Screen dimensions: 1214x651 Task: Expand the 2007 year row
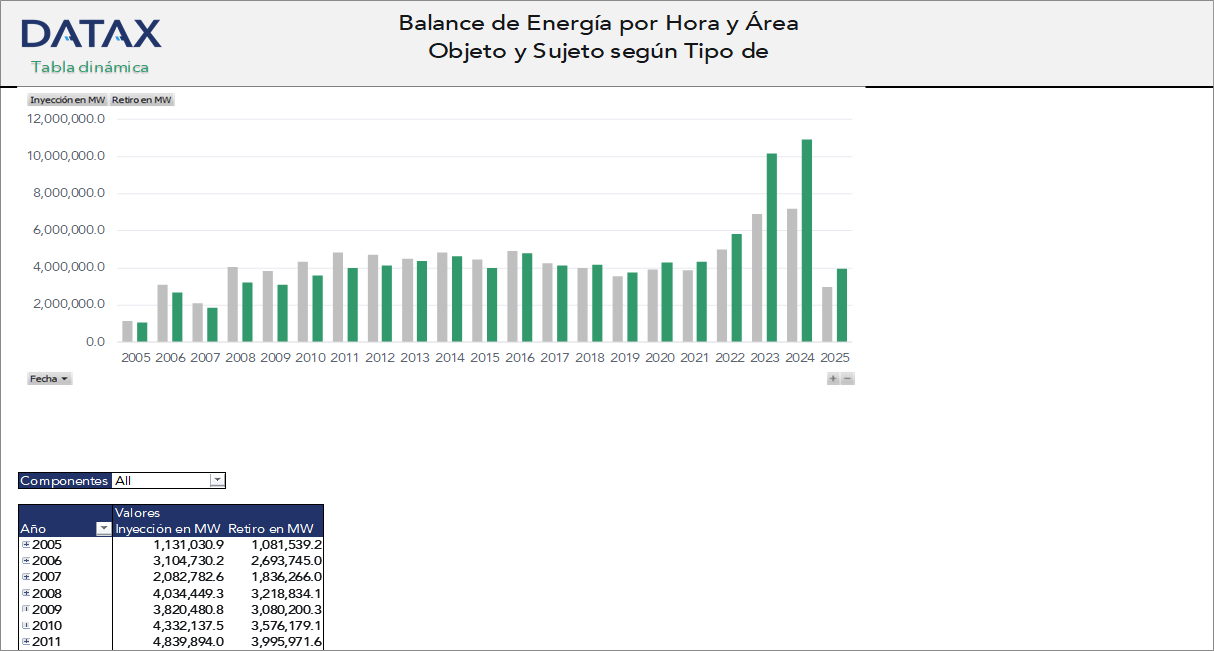pyautogui.click(x=25, y=576)
